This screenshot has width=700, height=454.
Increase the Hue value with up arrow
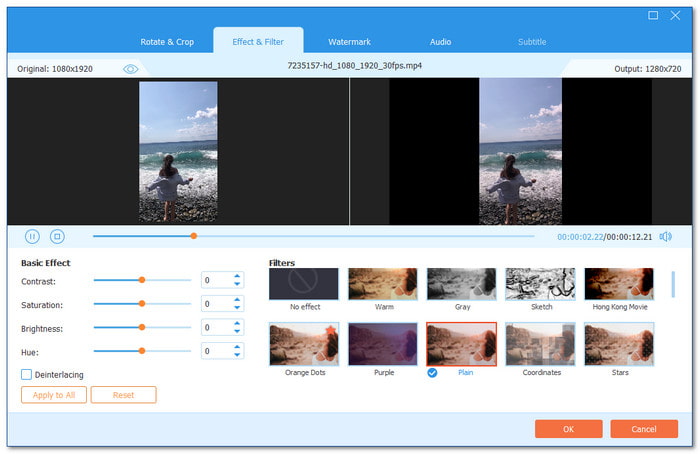click(x=237, y=347)
